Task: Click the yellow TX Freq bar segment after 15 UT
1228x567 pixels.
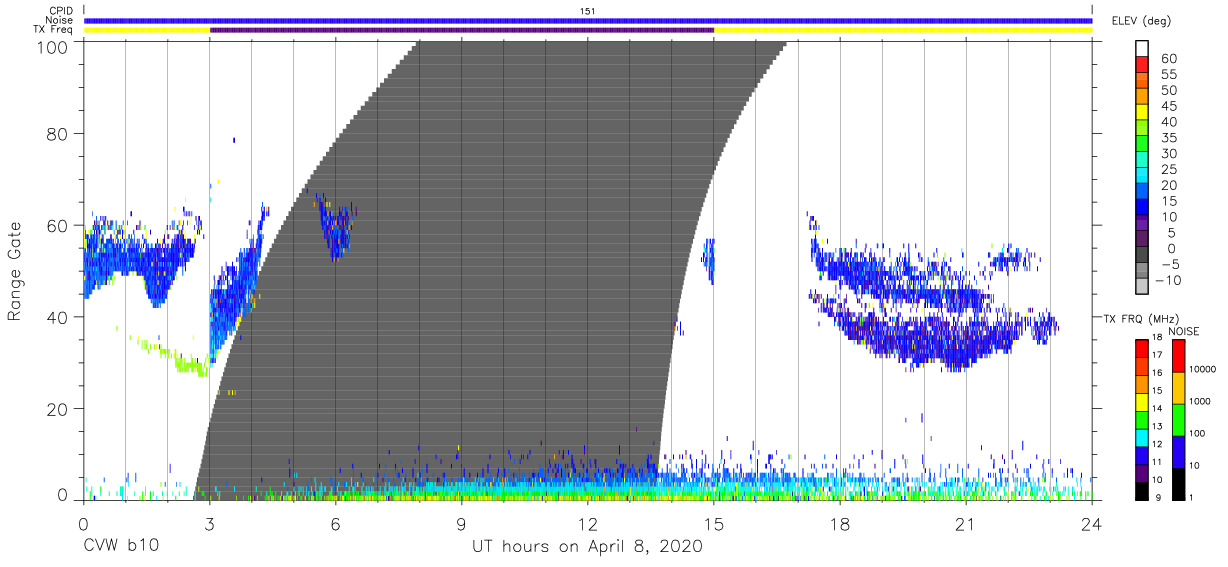Action: tap(903, 30)
